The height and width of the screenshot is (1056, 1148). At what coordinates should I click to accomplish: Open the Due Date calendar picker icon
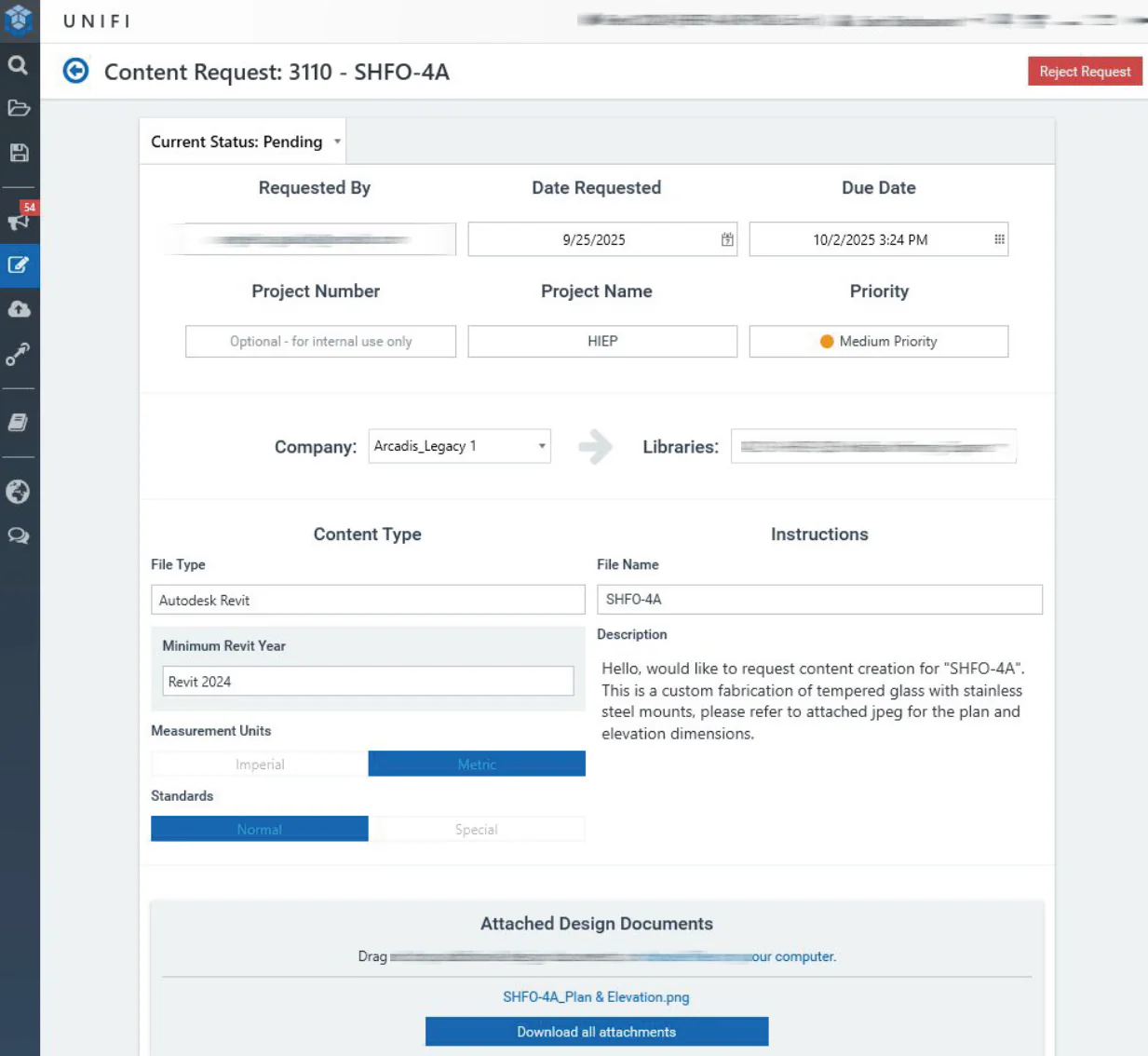pos(999,239)
